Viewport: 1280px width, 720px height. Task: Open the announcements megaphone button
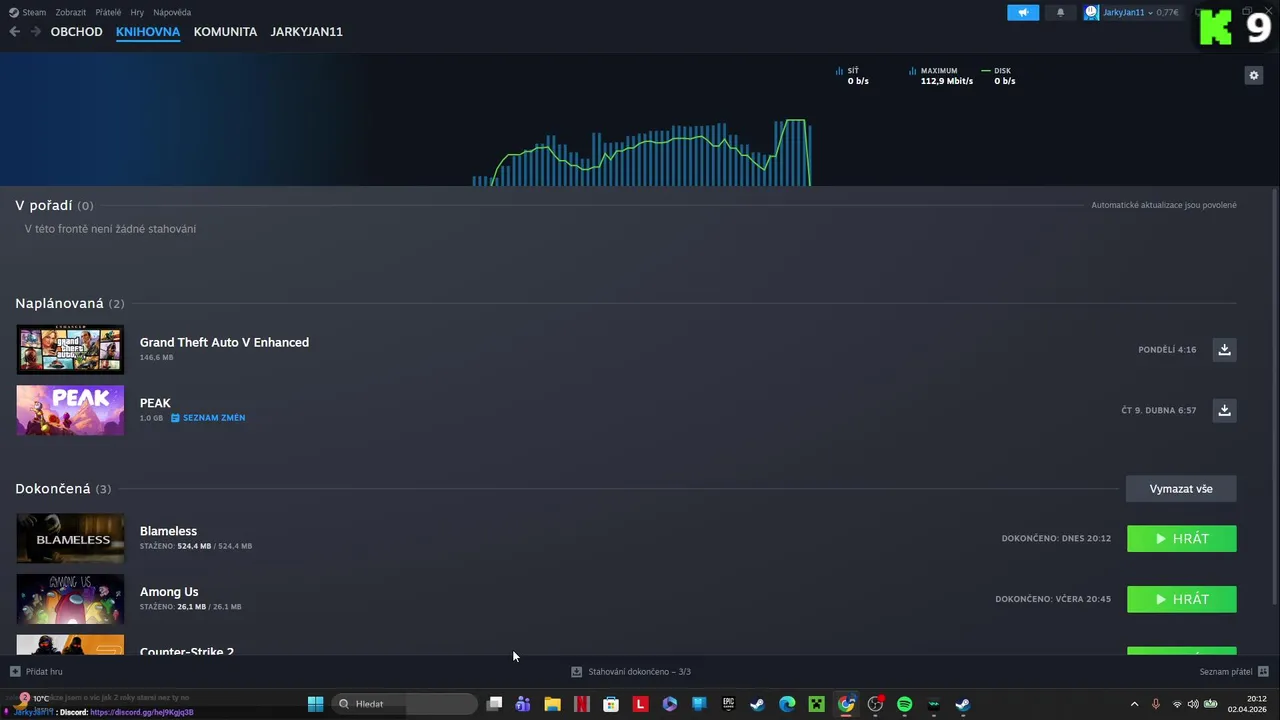coord(1023,13)
